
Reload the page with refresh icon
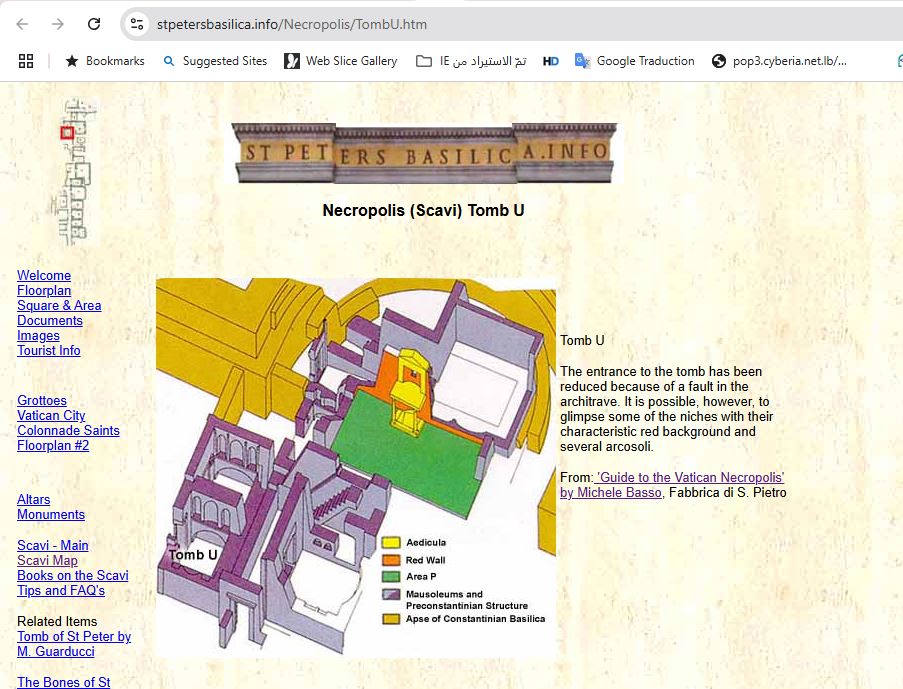(94, 24)
